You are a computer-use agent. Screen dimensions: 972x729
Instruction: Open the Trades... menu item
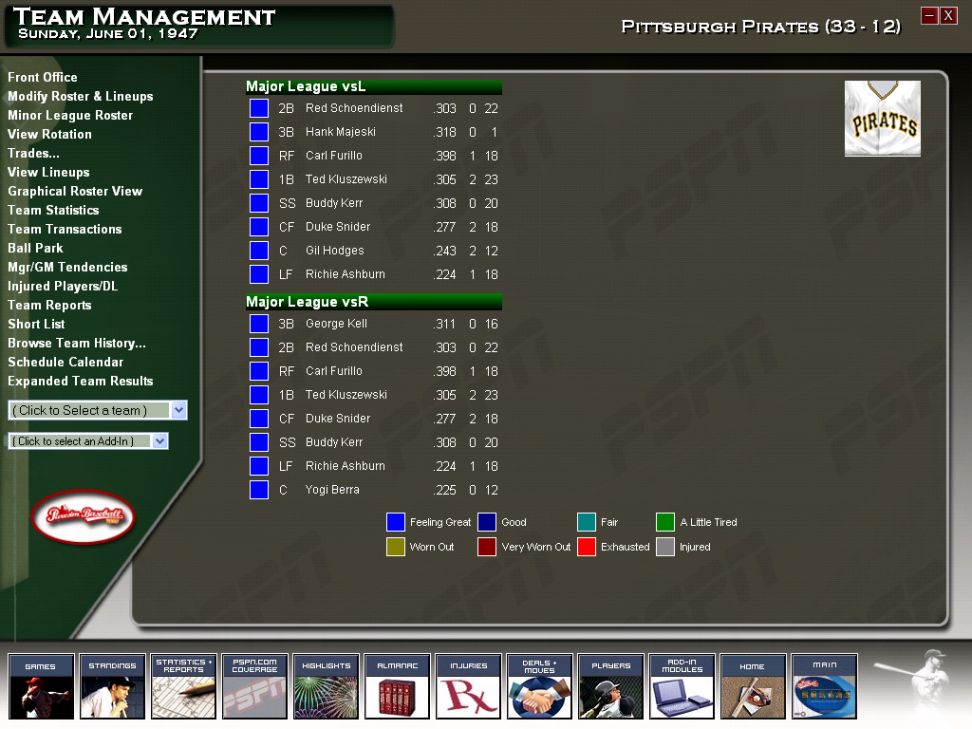33,153
